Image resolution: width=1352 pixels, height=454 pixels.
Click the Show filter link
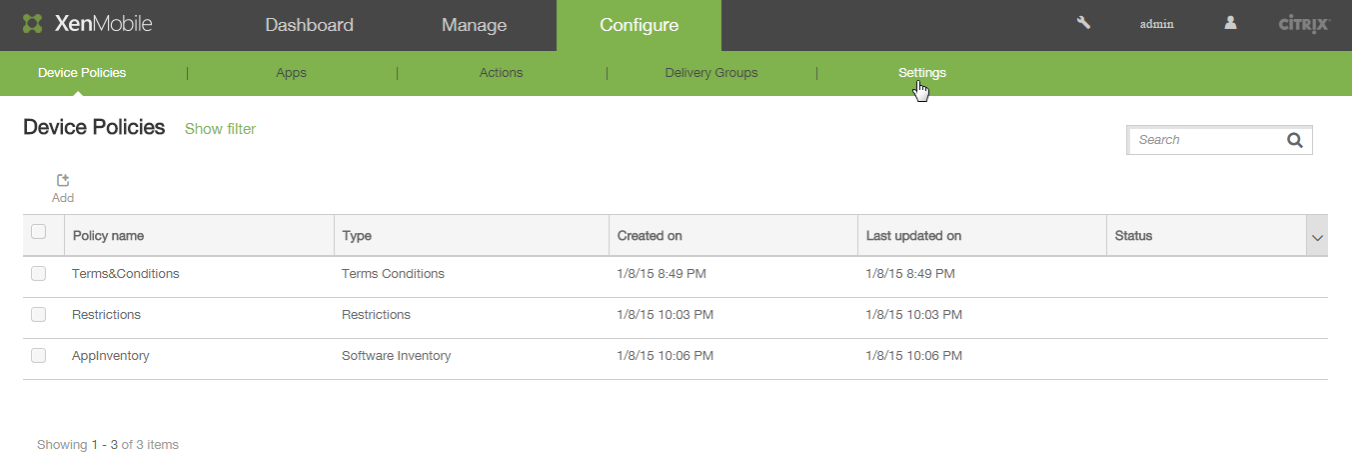(x=220, y=129)
